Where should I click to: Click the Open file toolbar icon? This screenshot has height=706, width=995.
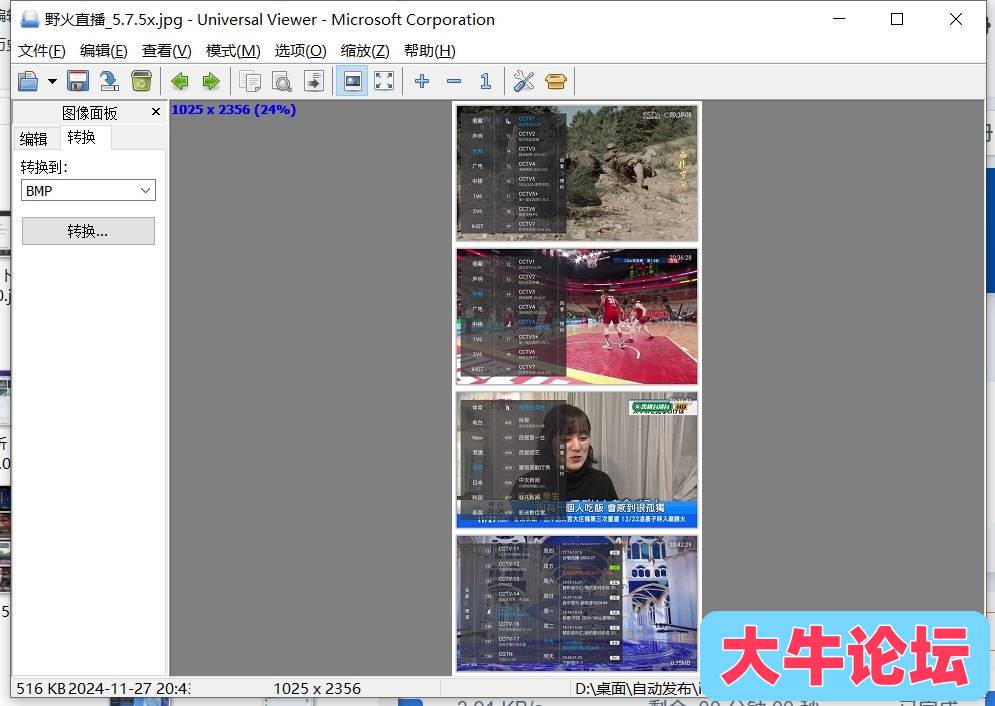pos(28,81)
